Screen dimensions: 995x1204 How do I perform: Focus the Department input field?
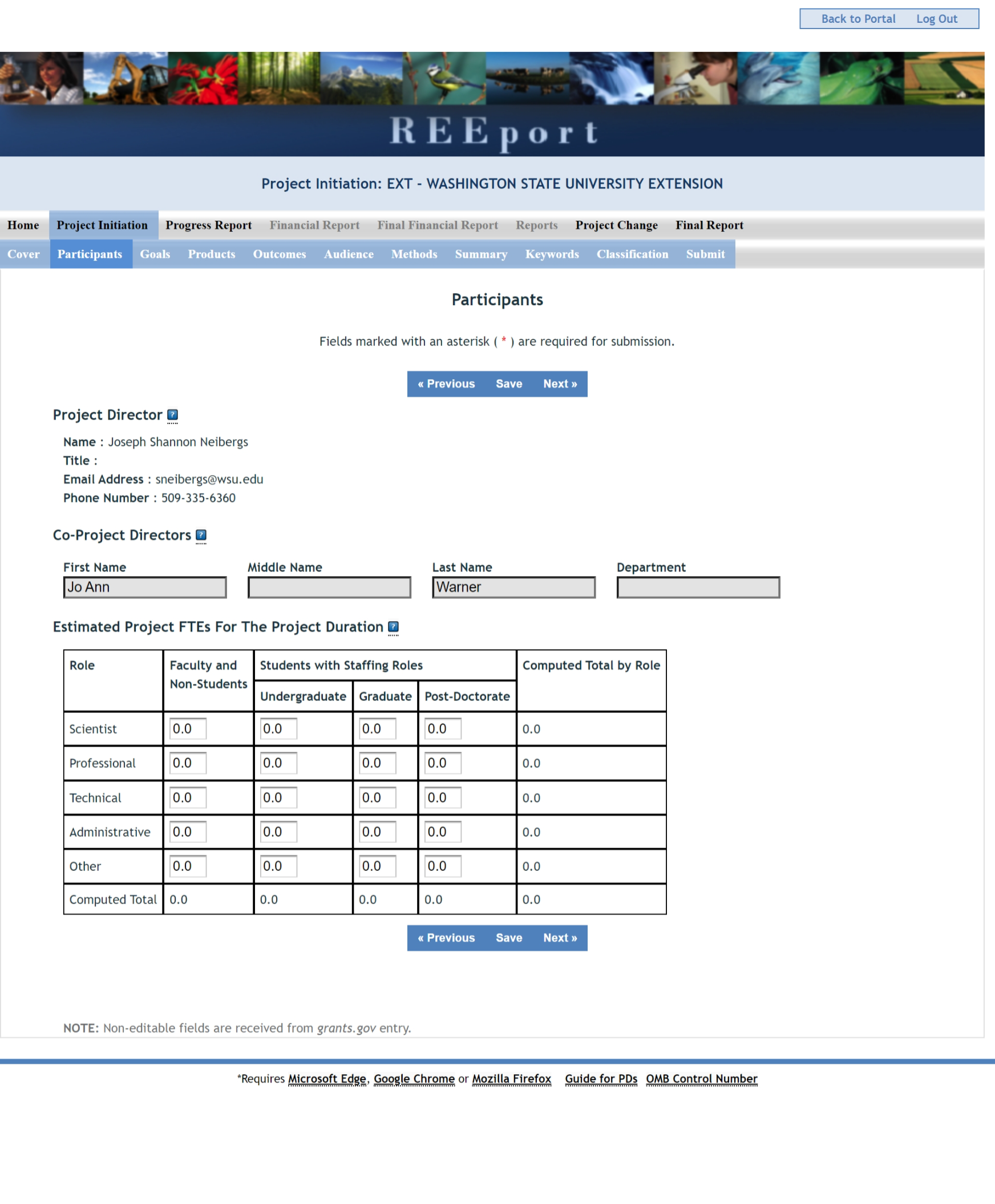tap(698, 587)
